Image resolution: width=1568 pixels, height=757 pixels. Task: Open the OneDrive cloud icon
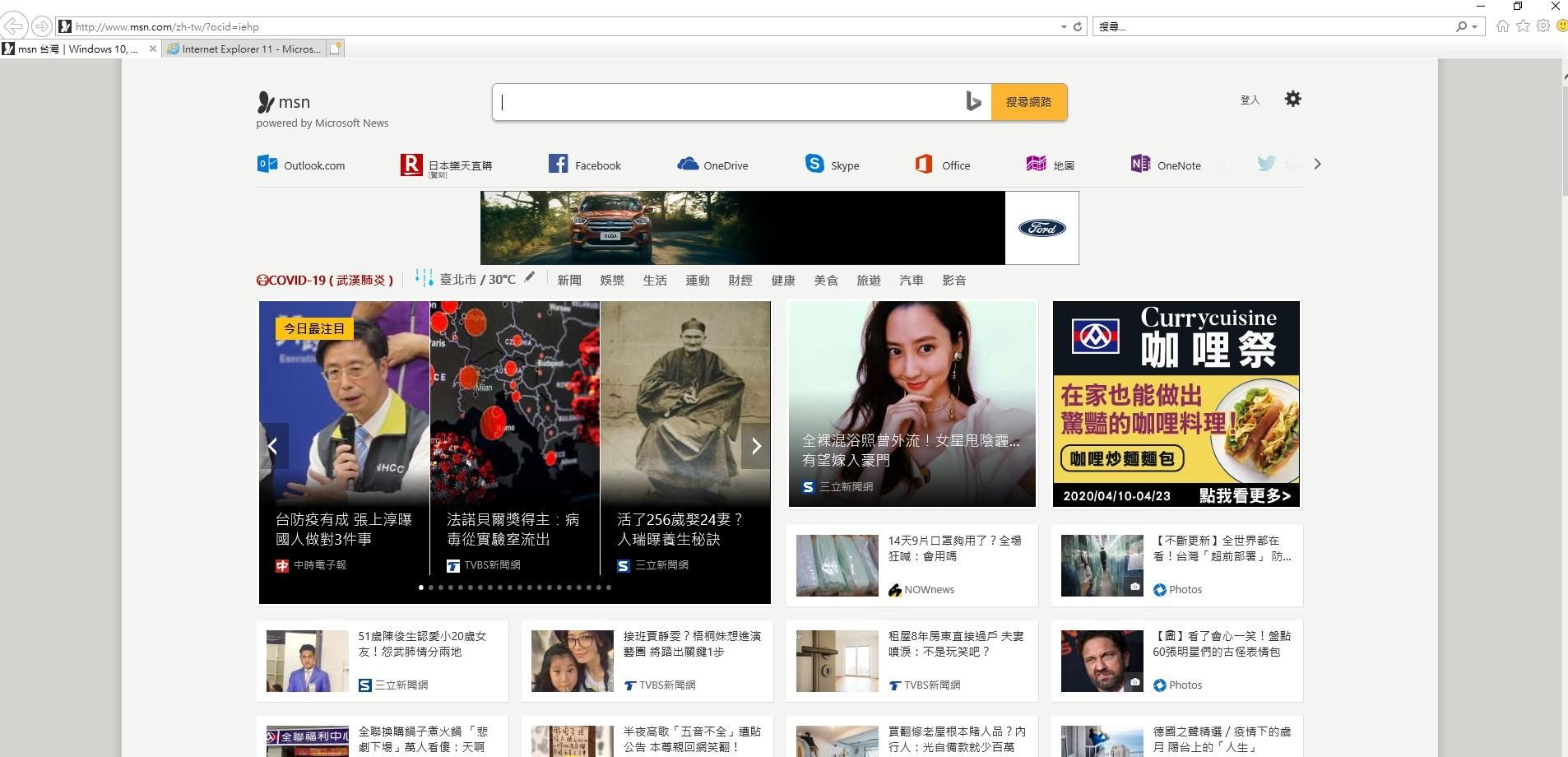[688, 164]
